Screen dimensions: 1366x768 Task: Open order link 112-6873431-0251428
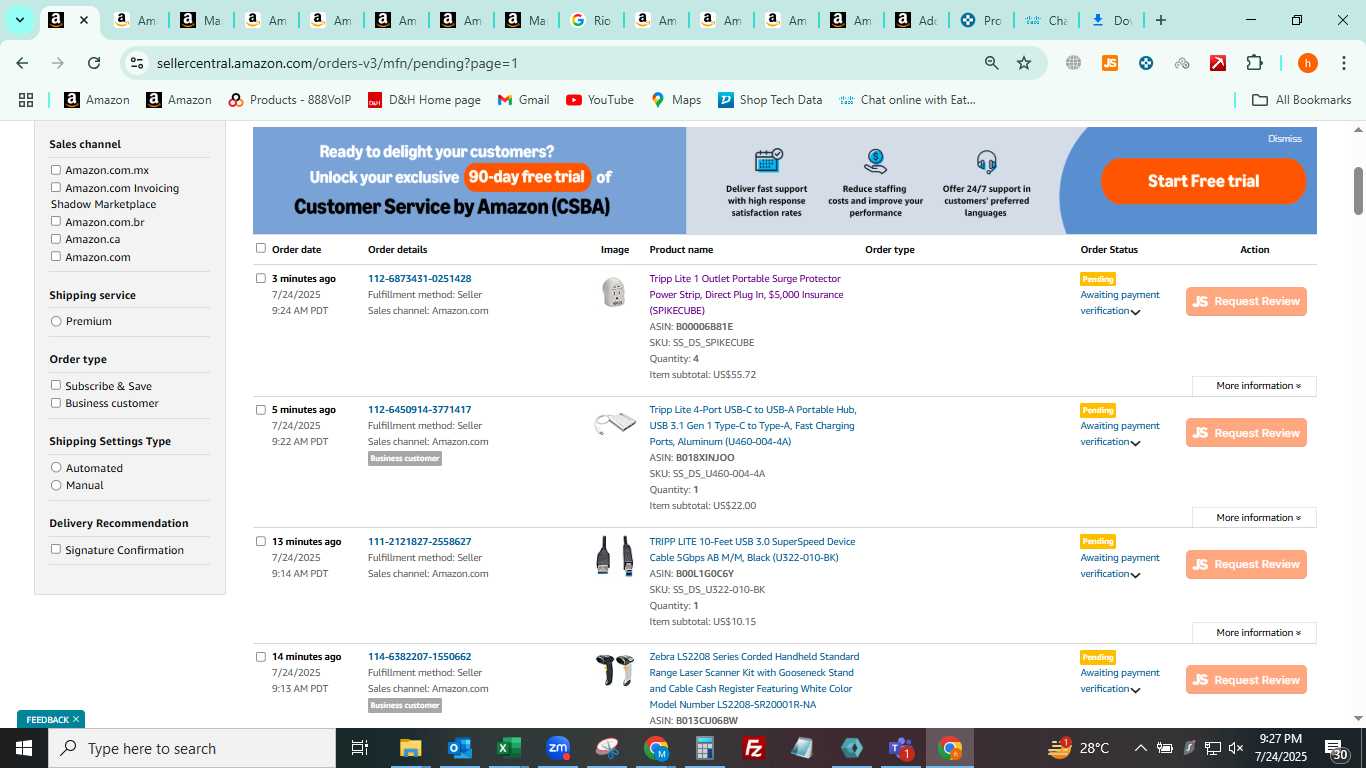point(419,279)
